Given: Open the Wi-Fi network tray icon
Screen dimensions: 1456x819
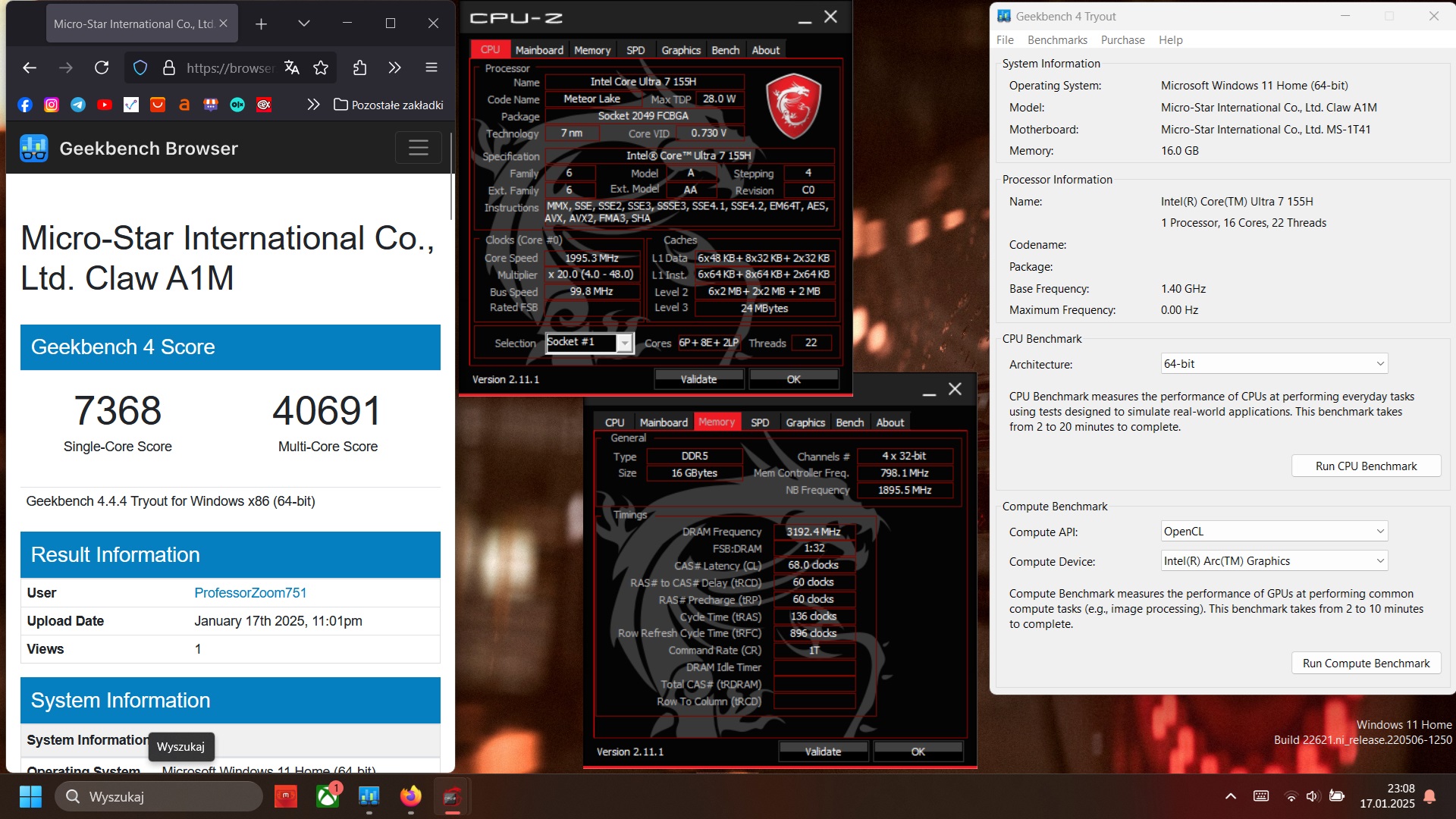Looking at the screenshot, I should [x=1290, y=796].
